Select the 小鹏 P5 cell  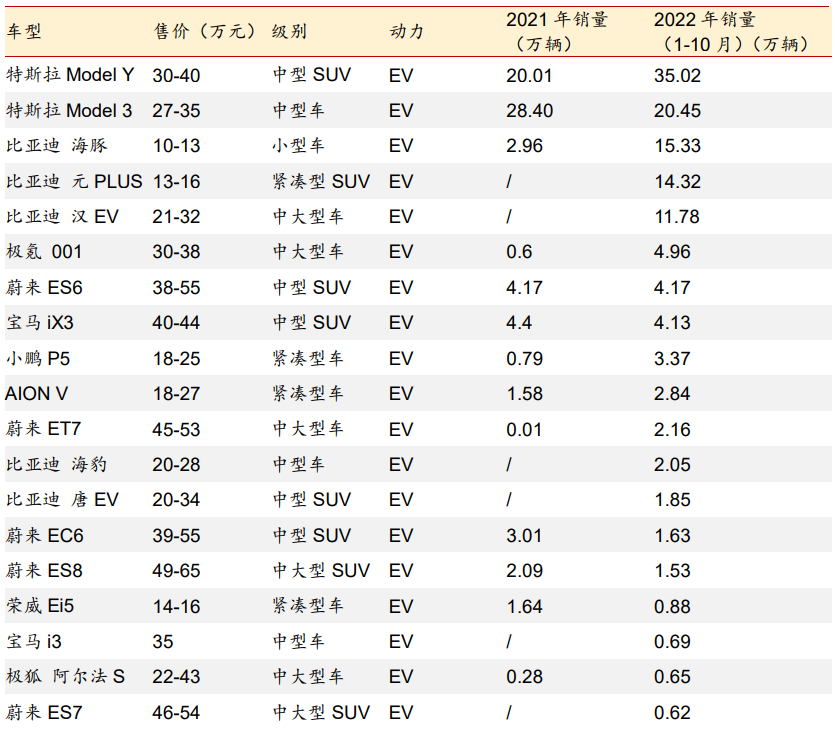[38, 358]
